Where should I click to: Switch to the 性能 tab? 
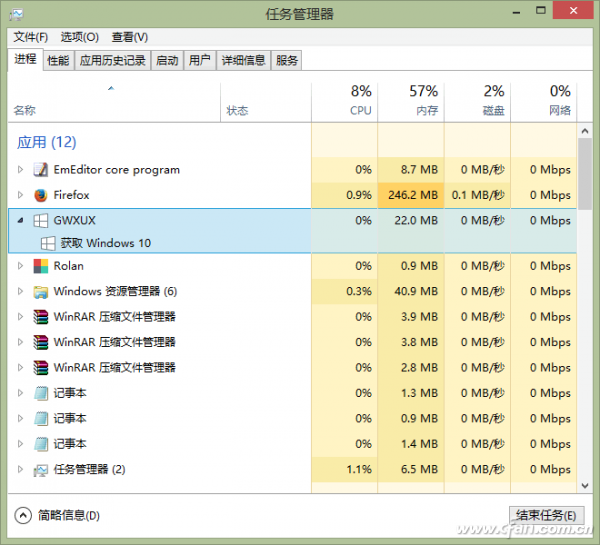tap(58, 60)
